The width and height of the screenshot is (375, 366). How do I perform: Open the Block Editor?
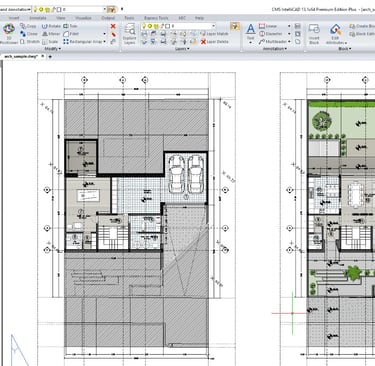362,34
